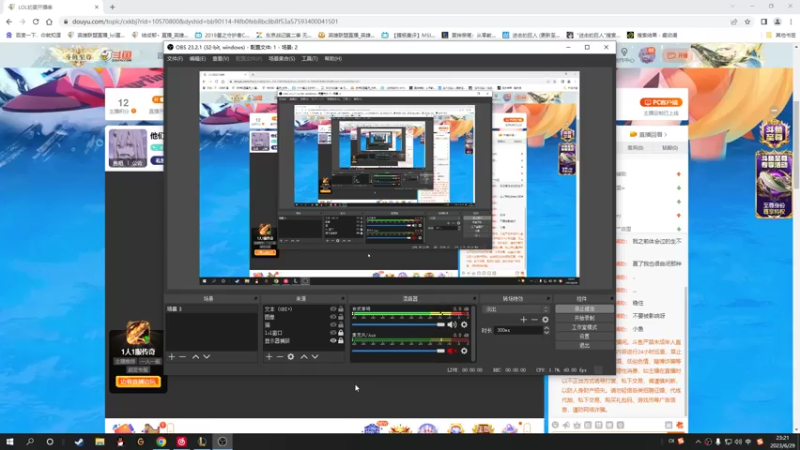Click the PC客户端 button on Douyu

tap(661, 103)
